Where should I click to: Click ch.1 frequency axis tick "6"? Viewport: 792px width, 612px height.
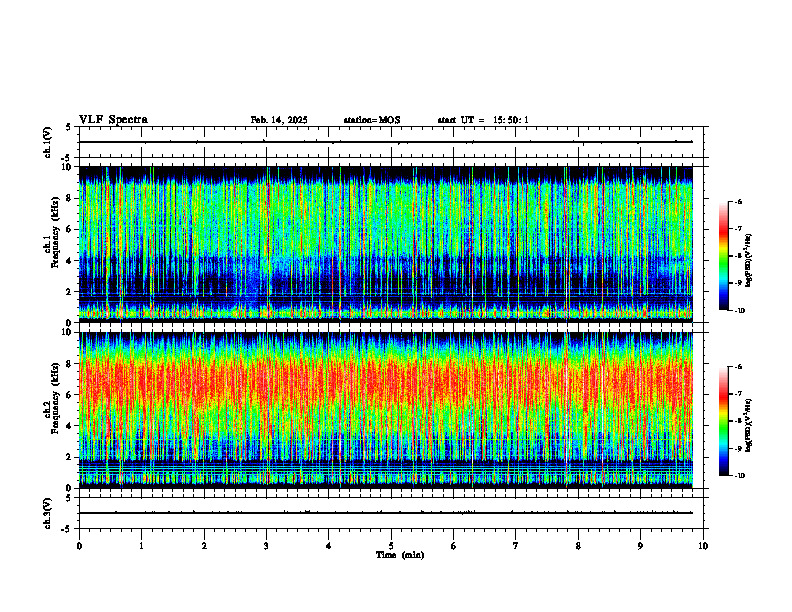(70, 229)
